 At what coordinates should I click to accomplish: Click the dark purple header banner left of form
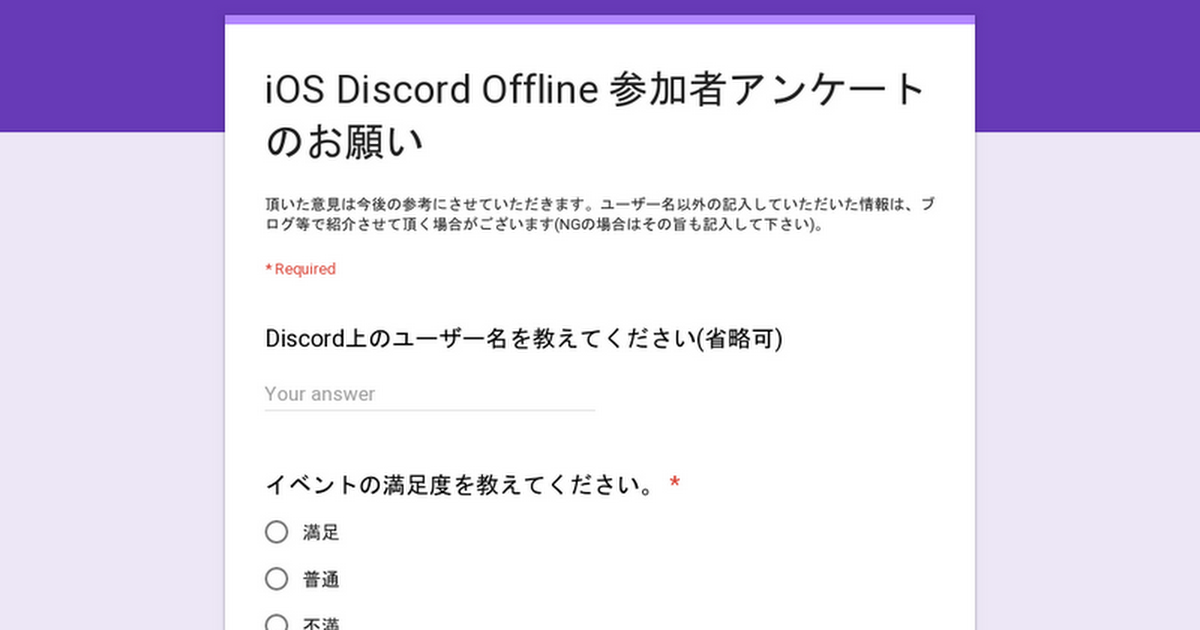110,65
